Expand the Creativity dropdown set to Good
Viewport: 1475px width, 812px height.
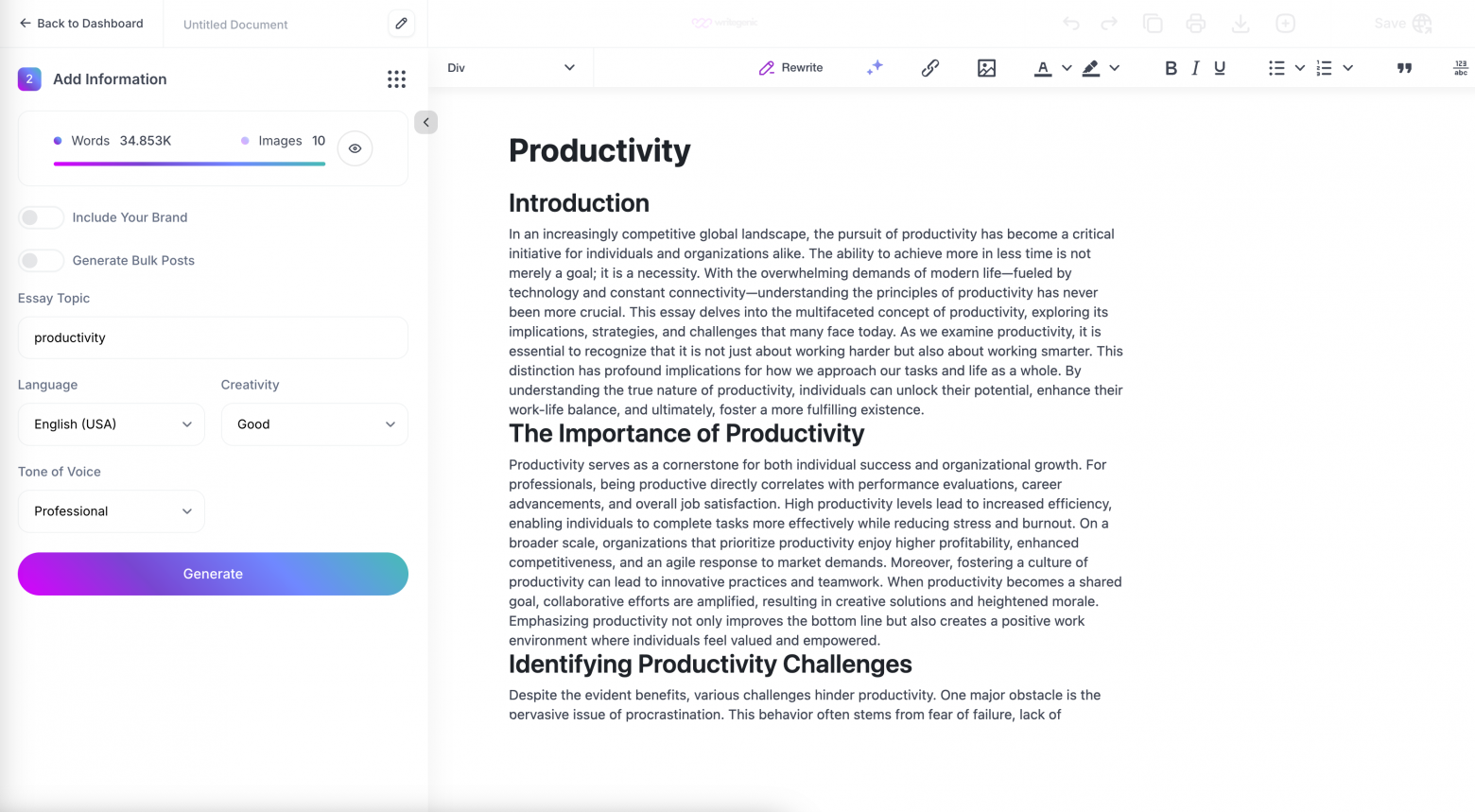pyautogui.click(x=314, y=424)
